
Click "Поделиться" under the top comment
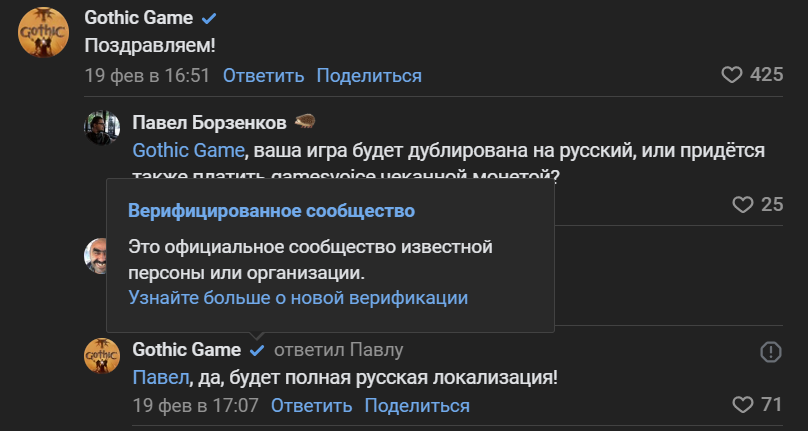pos(369,75)
